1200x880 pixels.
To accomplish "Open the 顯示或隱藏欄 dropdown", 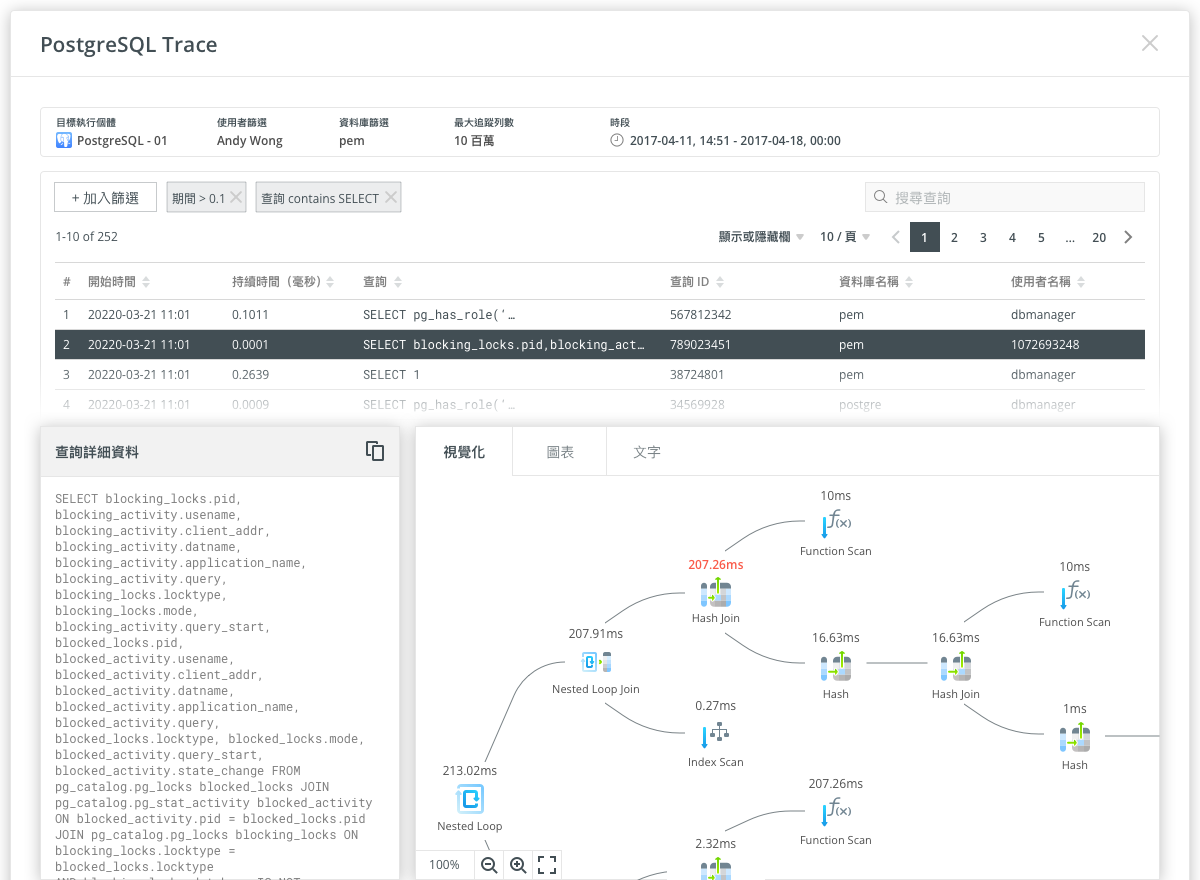I will pyautogui.click(x=762, y=237).
